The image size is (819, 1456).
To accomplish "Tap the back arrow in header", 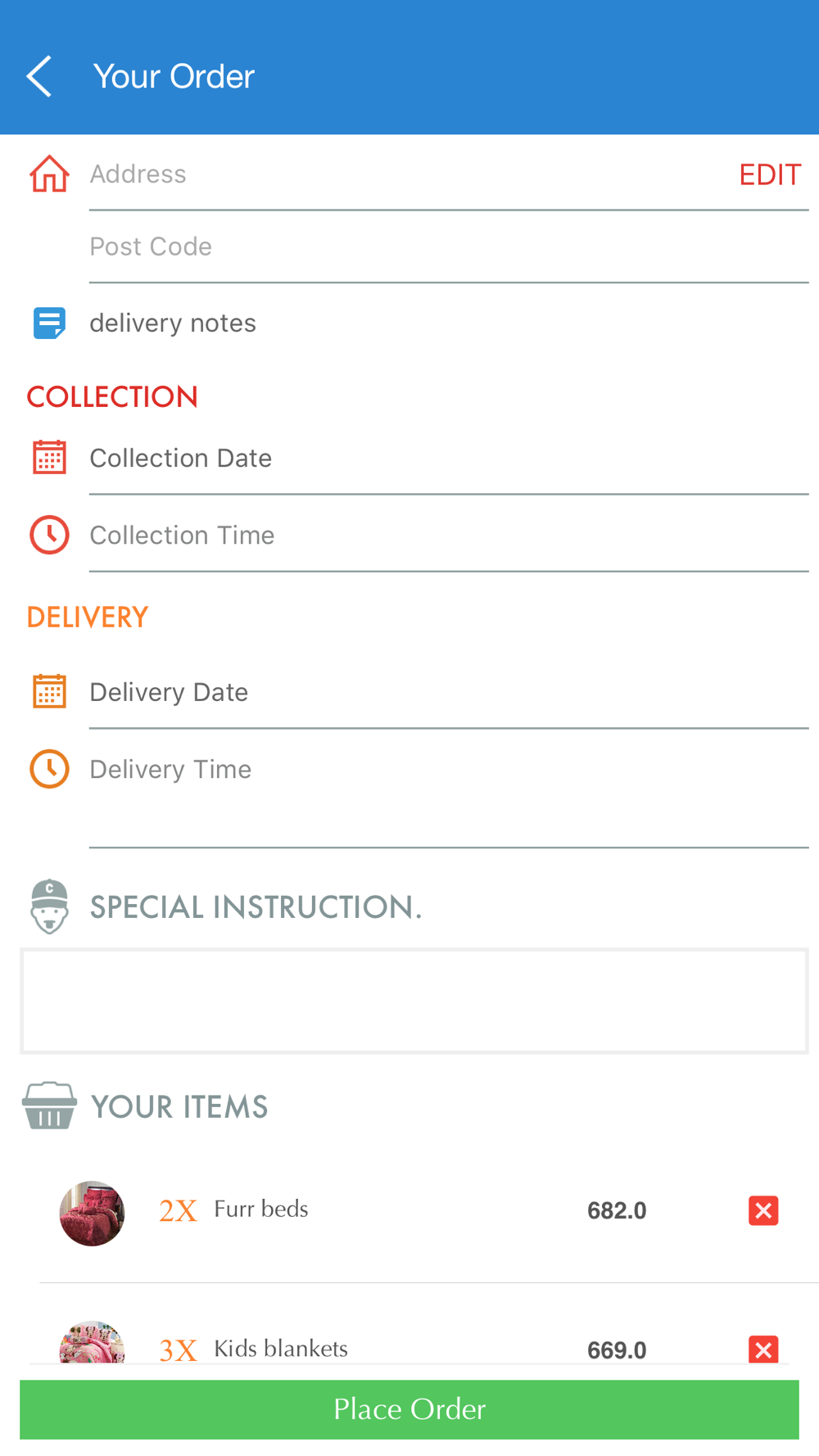I will 39,76.
